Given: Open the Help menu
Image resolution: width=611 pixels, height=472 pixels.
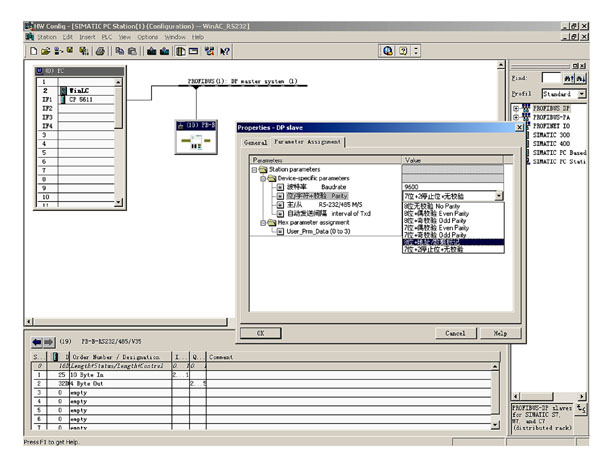Looking at the screenshot, I should point(198,37).
